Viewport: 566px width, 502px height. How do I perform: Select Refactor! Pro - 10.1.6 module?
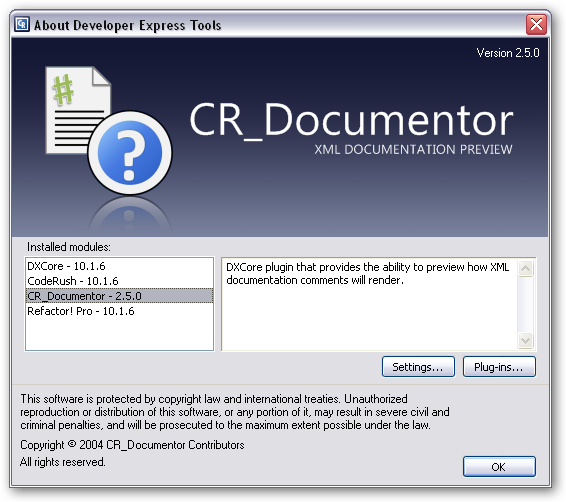pos(119,311)
